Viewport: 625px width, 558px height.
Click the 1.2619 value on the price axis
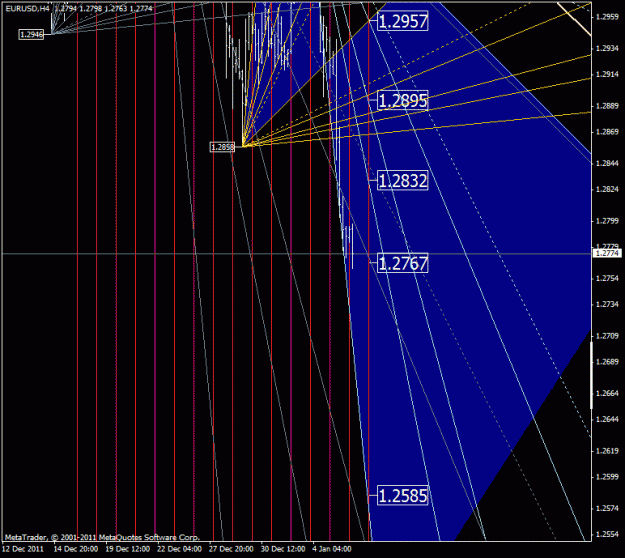pos(607,451)
